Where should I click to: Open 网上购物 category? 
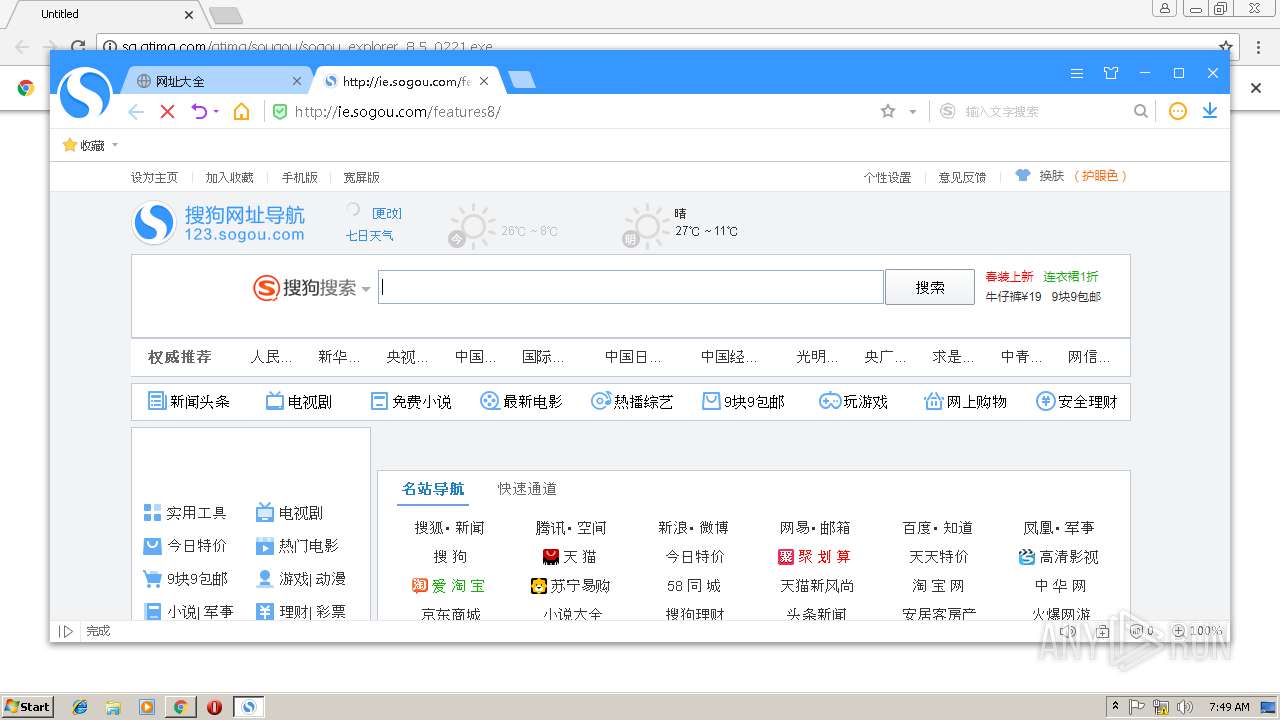(966, 401)
